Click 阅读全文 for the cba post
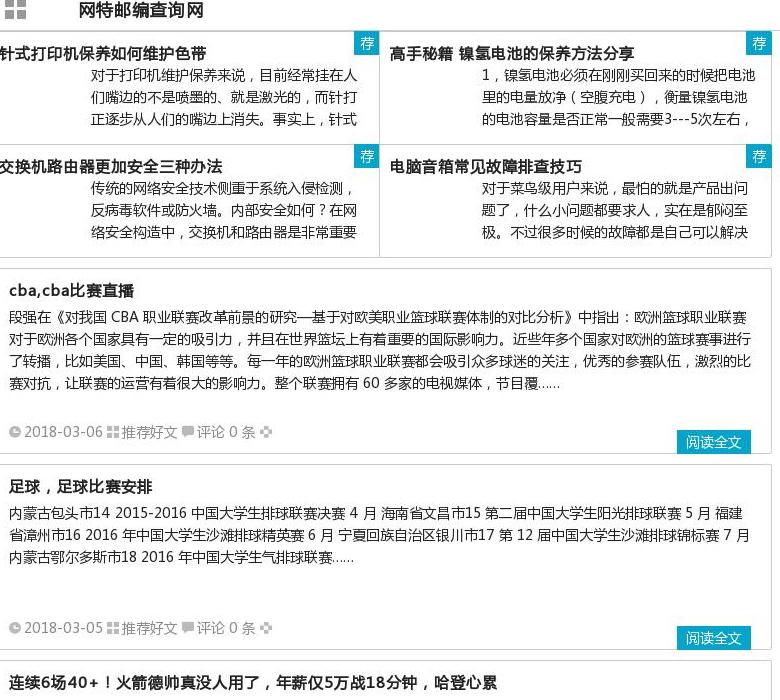Viewport: 780px width, 700px height. [x=713, y=442]
